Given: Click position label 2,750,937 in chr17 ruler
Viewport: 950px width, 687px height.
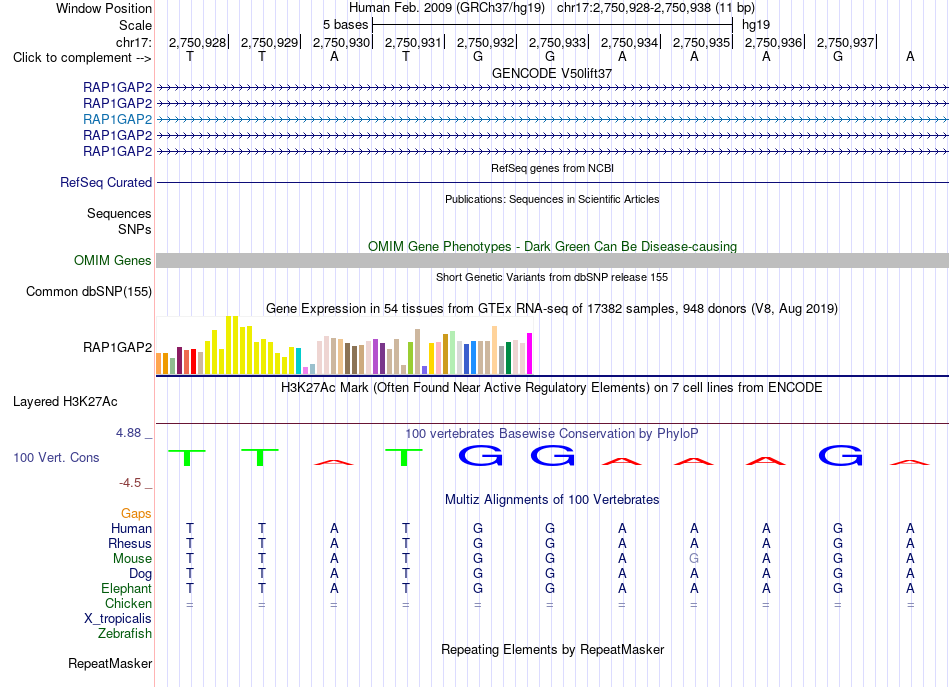Looking at the screenshot, I should click(x=845, y=42).
